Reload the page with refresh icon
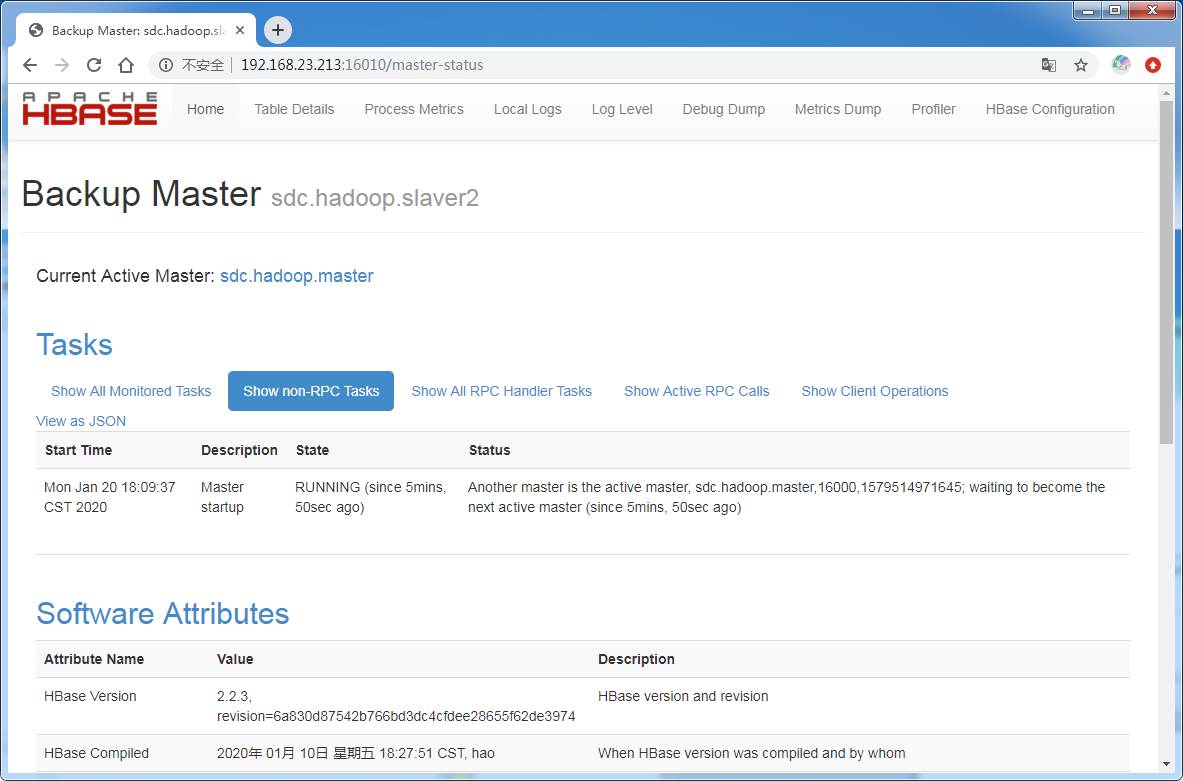The image size is (1183, 781). point(94,65)
